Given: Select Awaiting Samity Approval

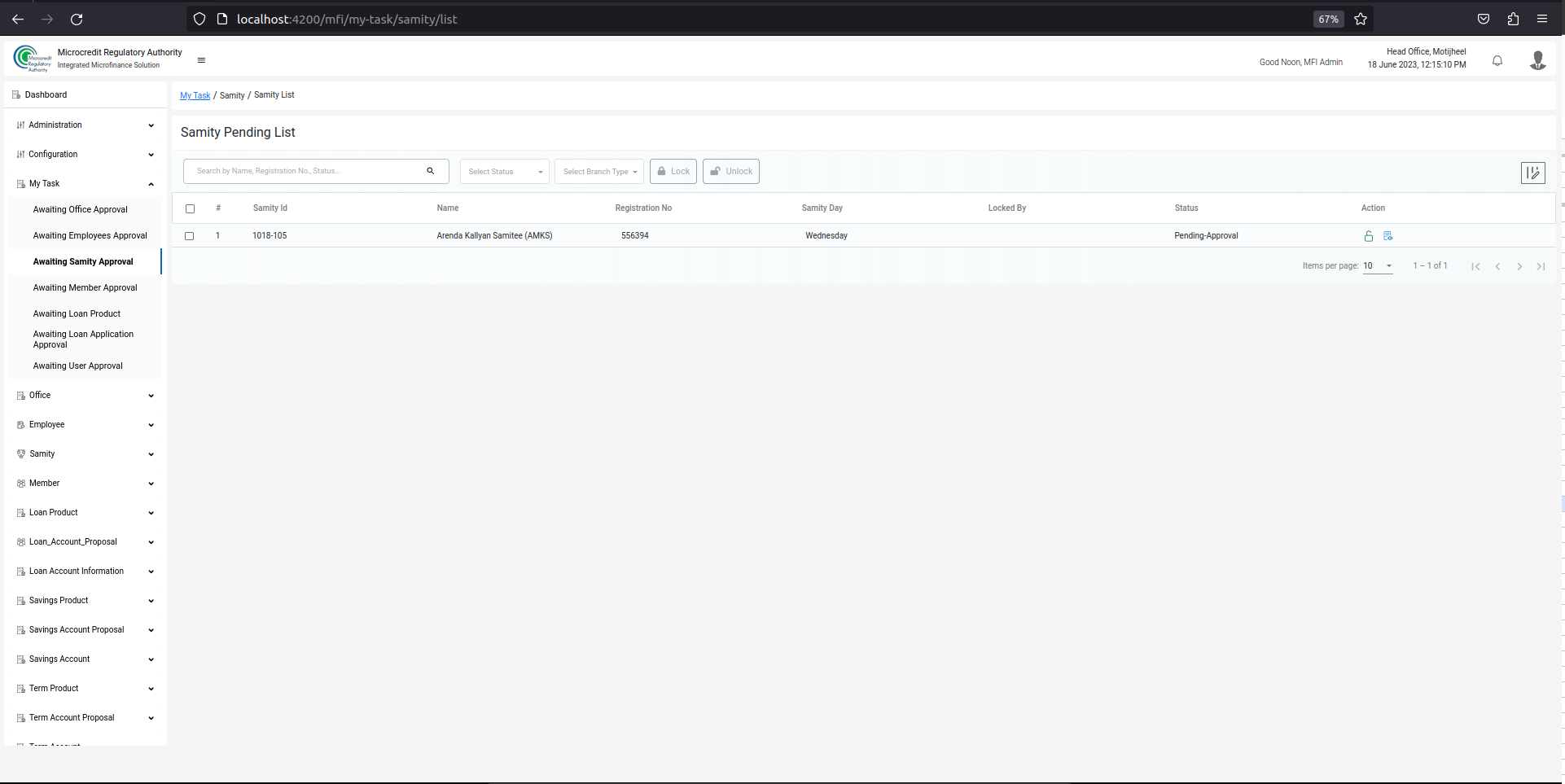Looking at the screenshot, I should click(x=83, y=262).
